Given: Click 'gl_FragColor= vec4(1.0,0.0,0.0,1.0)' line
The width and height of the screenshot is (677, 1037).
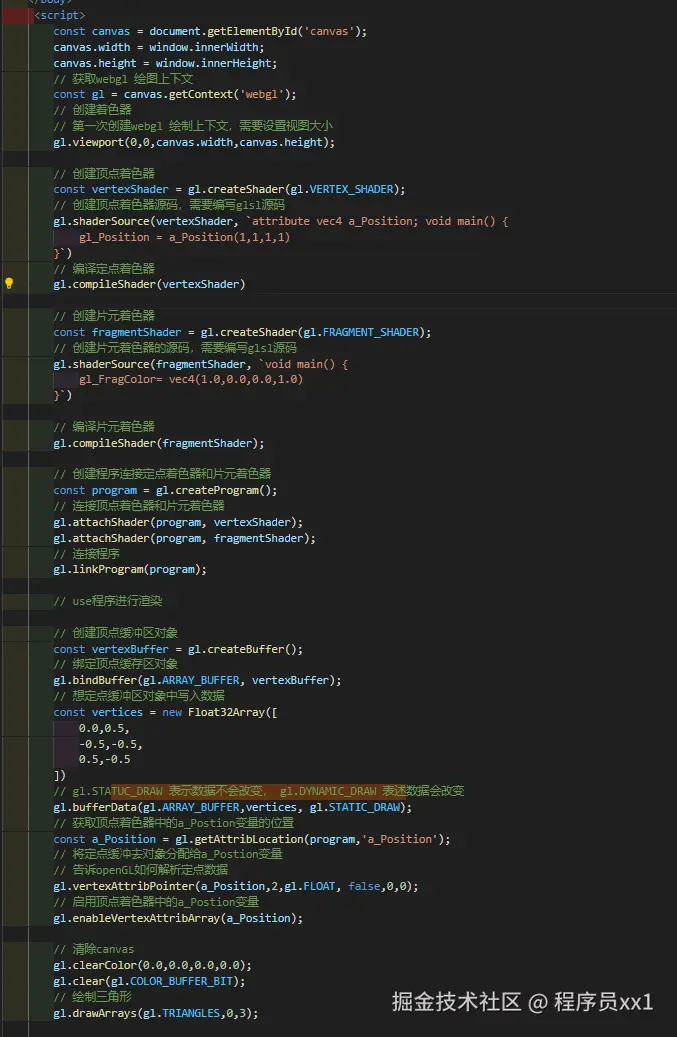Looking at the screenshot, I should 191,380.
